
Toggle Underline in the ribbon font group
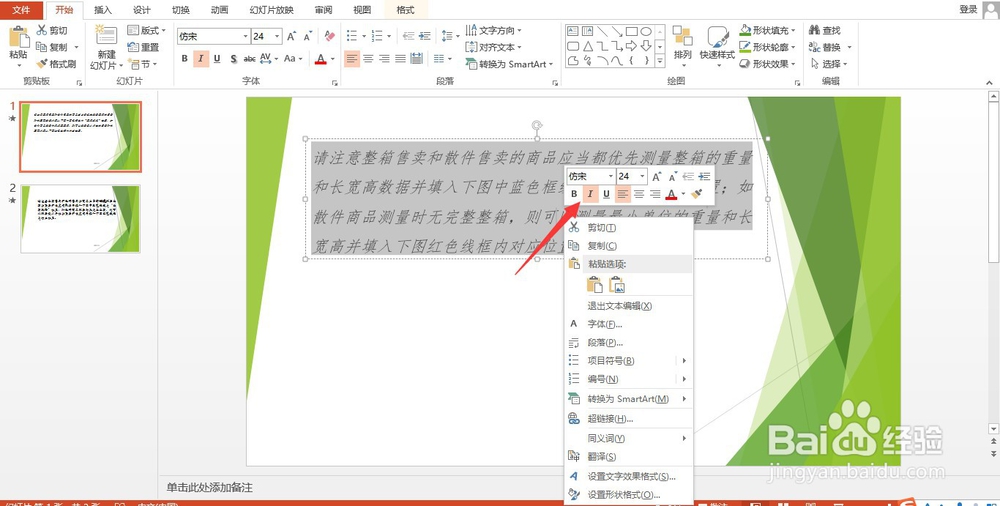(217, 59)
